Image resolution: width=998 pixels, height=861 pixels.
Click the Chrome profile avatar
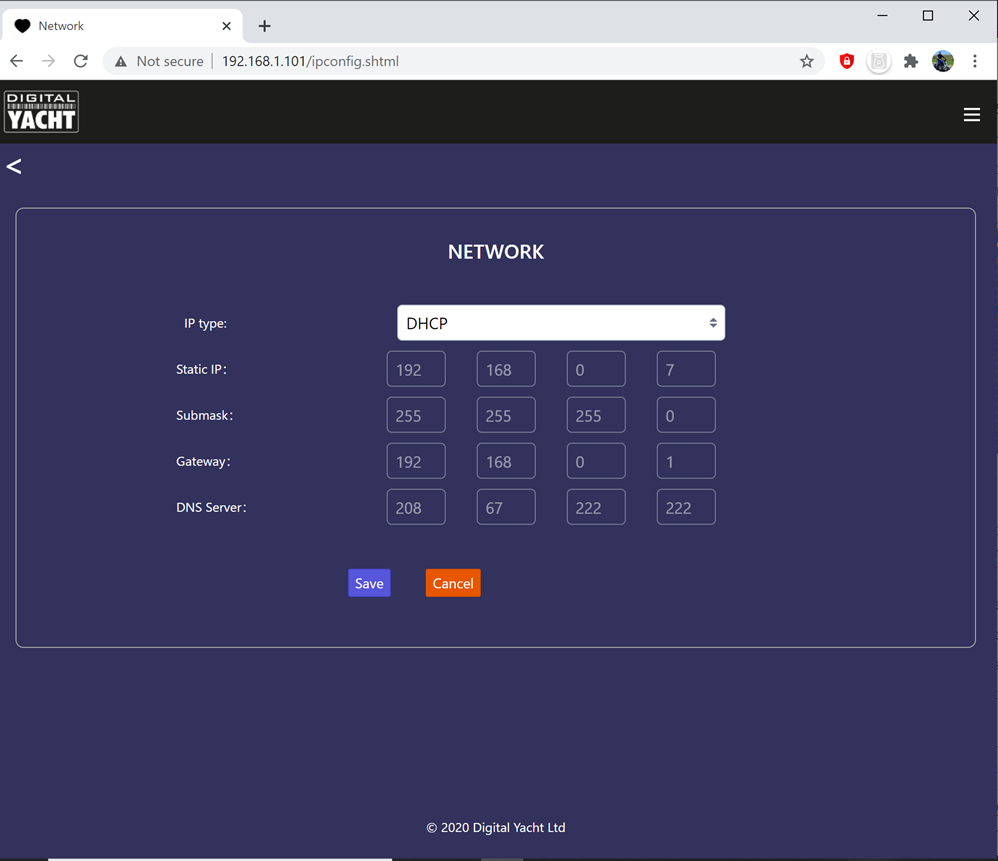tap(942, 61)
